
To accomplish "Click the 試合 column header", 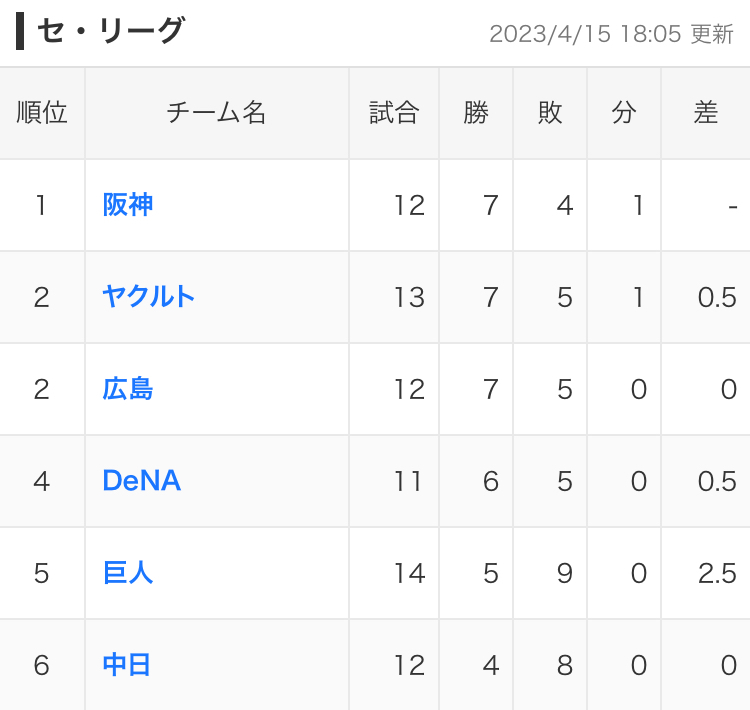I will click(394, 113).
